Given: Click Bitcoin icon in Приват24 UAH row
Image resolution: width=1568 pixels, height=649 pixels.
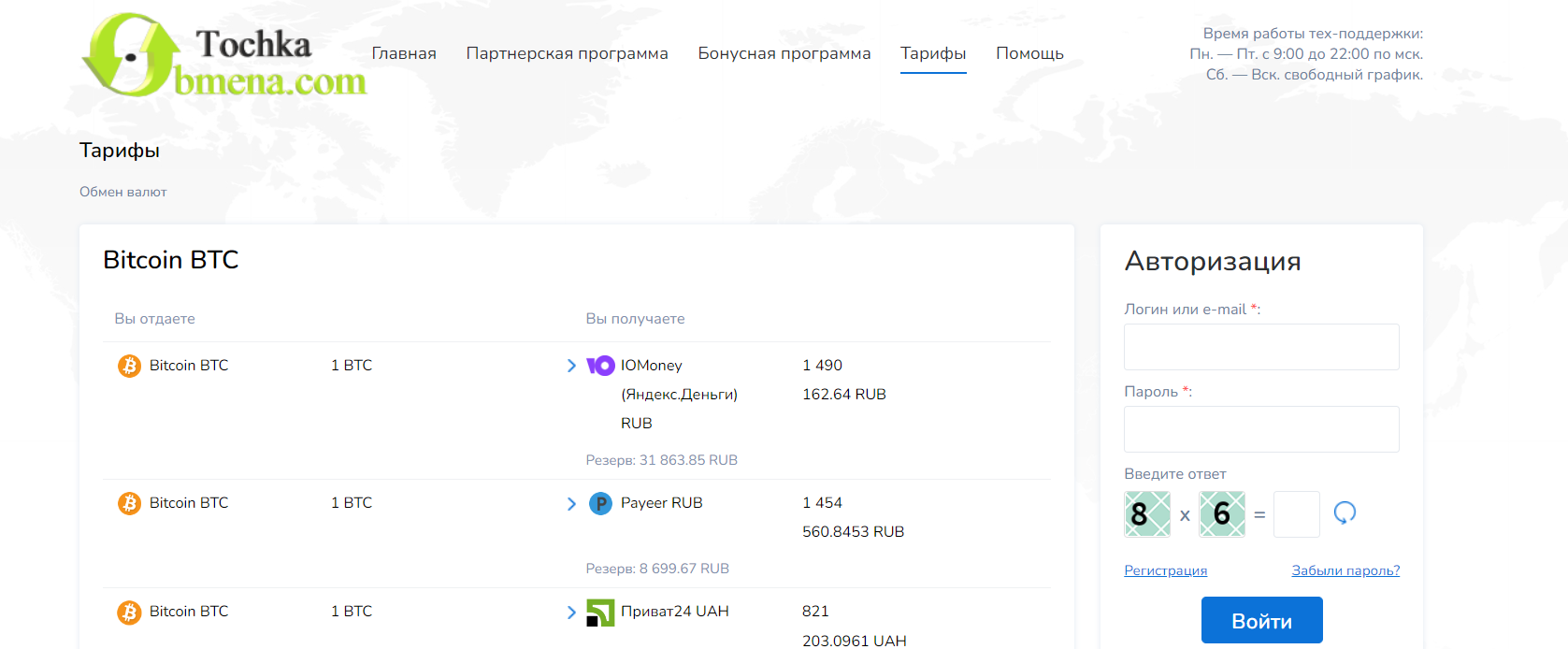Looking at the screenshot, I should pos(129,612).
